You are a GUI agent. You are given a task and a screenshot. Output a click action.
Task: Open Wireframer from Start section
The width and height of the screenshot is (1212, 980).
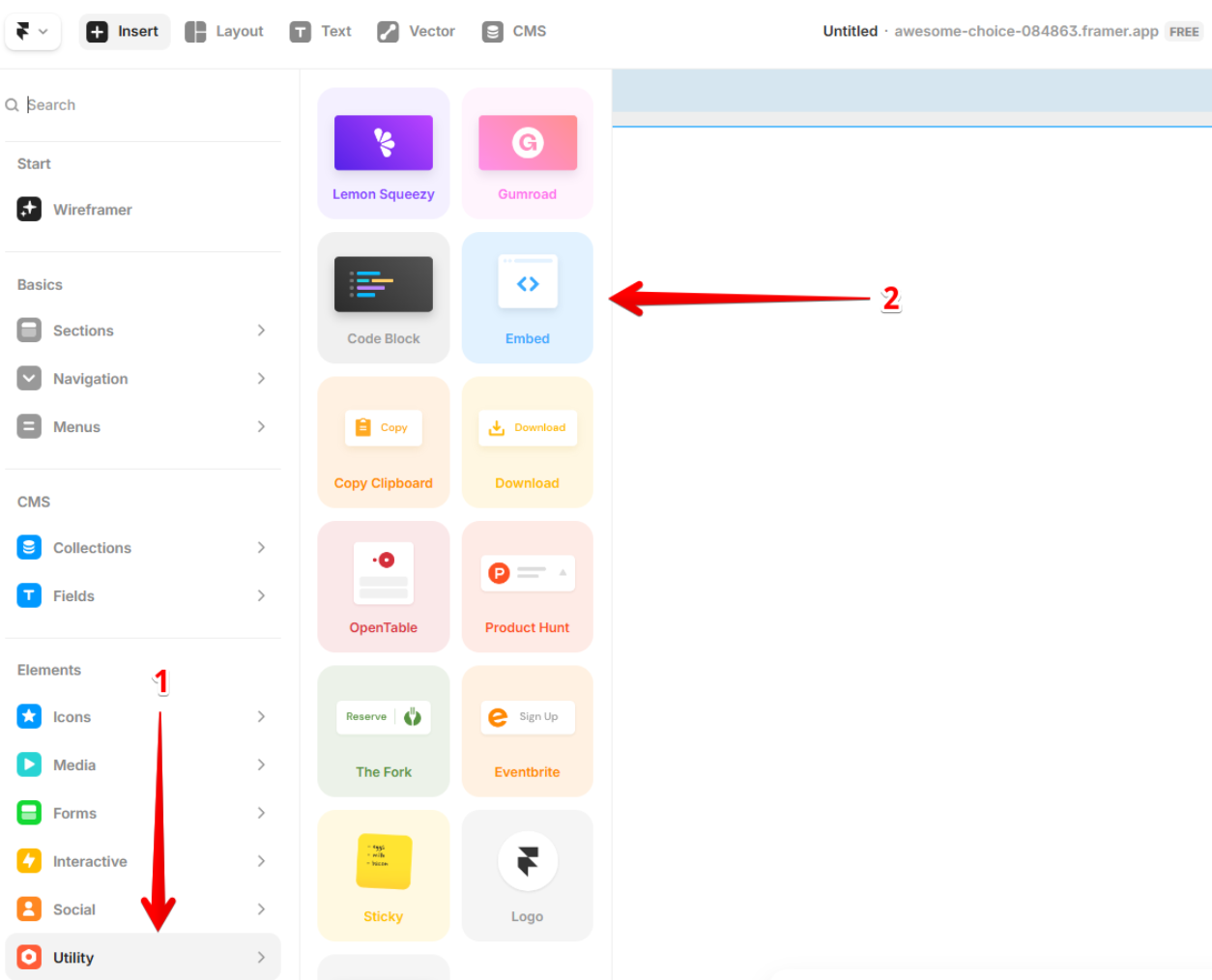(143, 209)
